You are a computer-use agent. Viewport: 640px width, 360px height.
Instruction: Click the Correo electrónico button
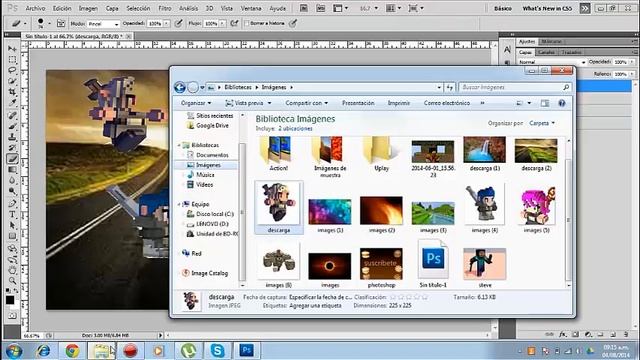coord(447,103)
